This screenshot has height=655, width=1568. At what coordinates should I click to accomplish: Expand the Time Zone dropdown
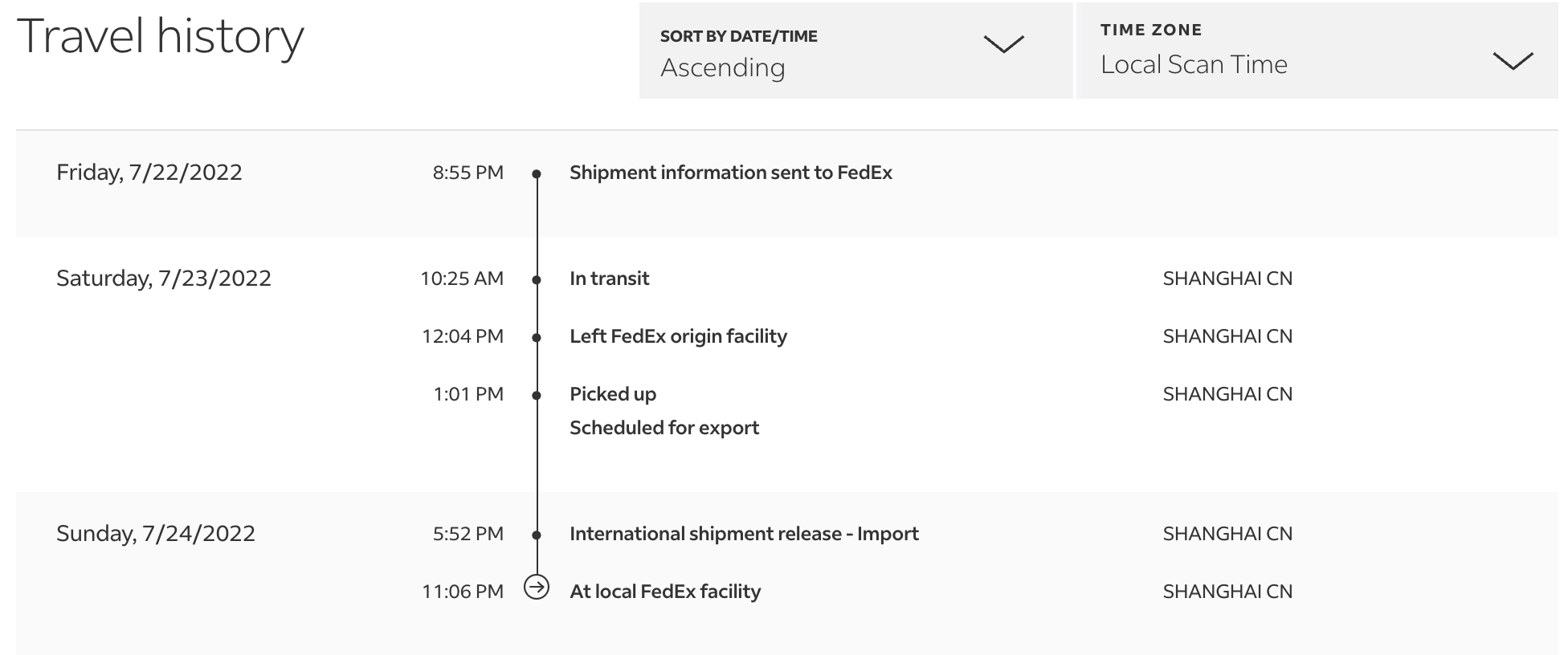pyautogui.click(x=1316, y=51)
